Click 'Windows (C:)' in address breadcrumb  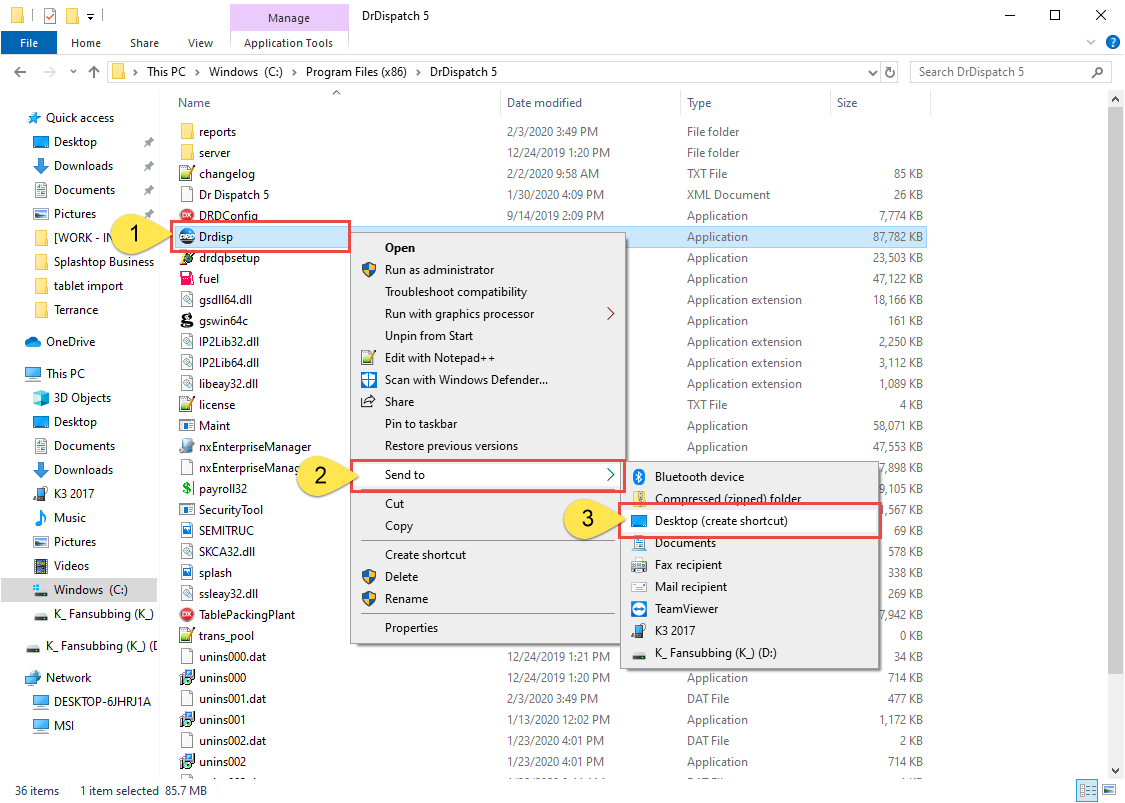(245, 72)
